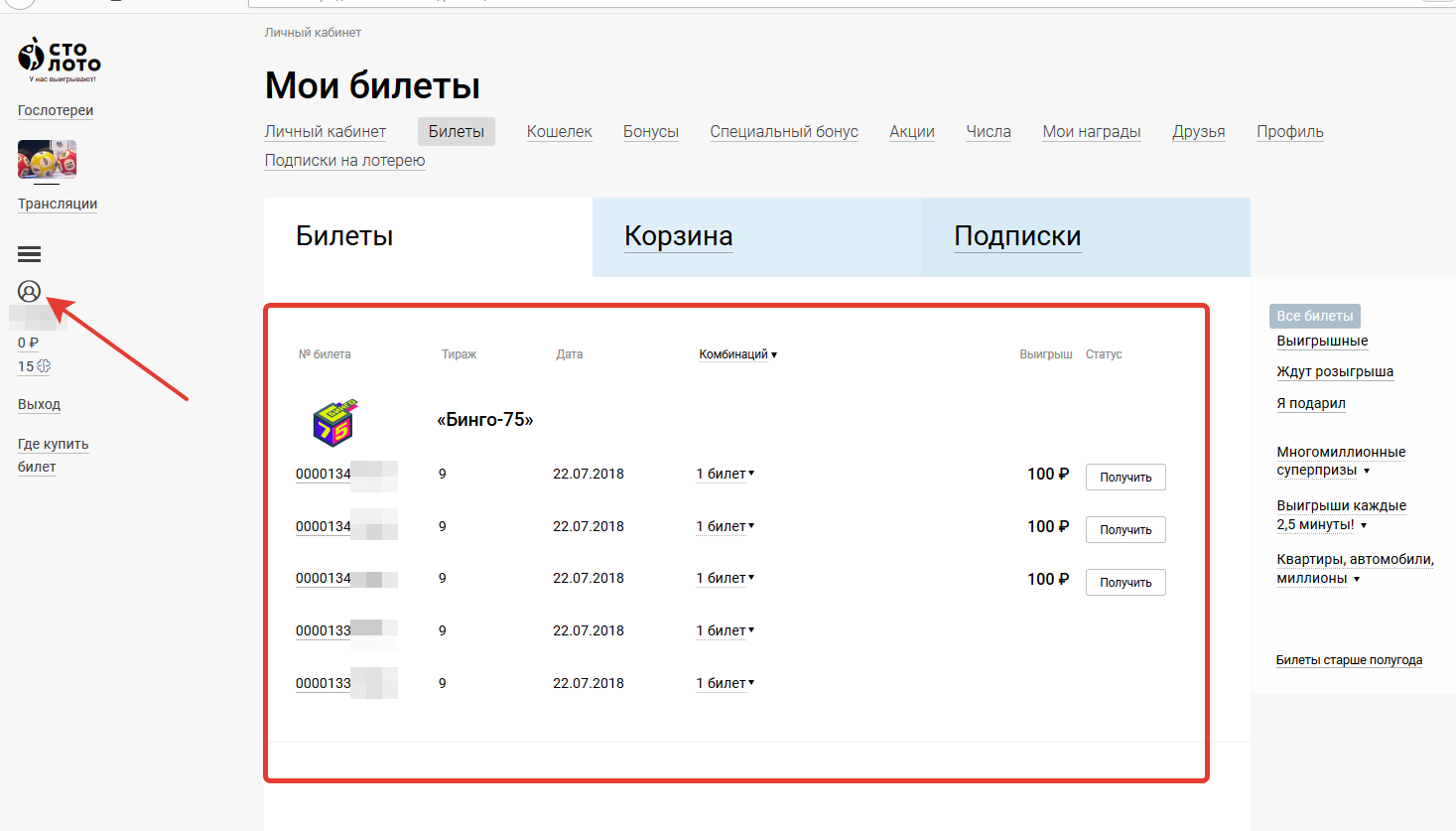Click the № билета column header
Screen dimensions: 1456x831
point(325,354)
